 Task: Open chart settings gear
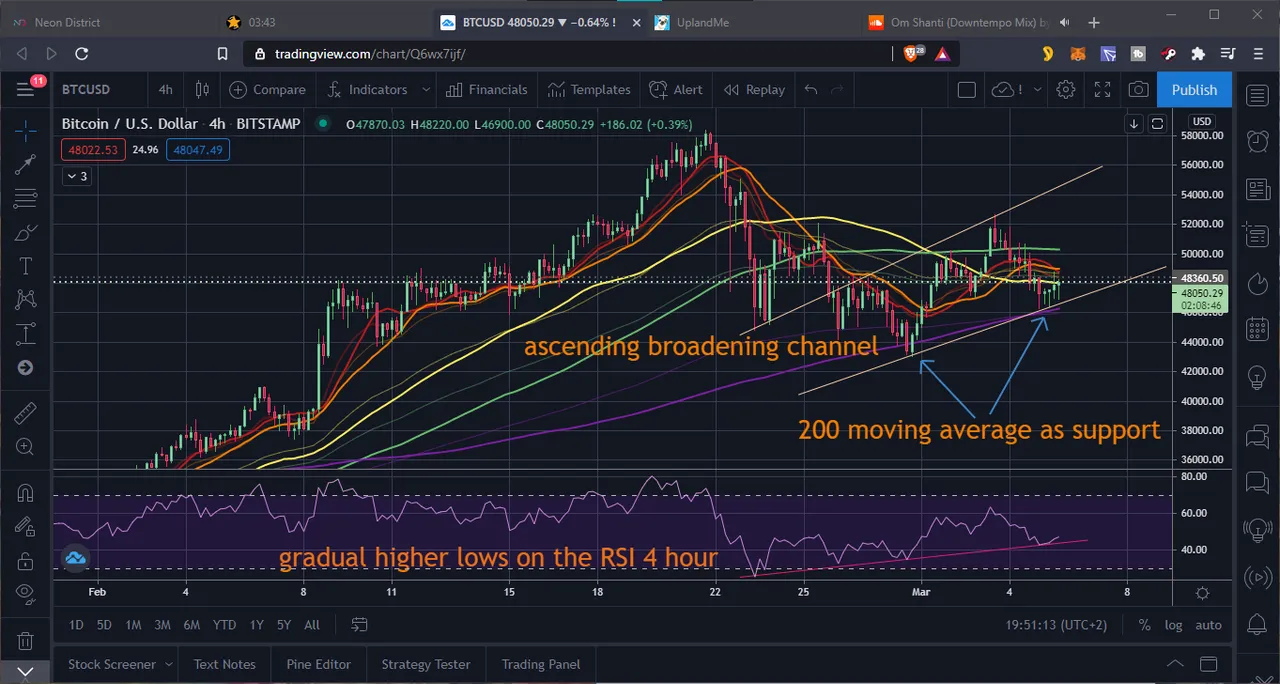click(1066, 90)
